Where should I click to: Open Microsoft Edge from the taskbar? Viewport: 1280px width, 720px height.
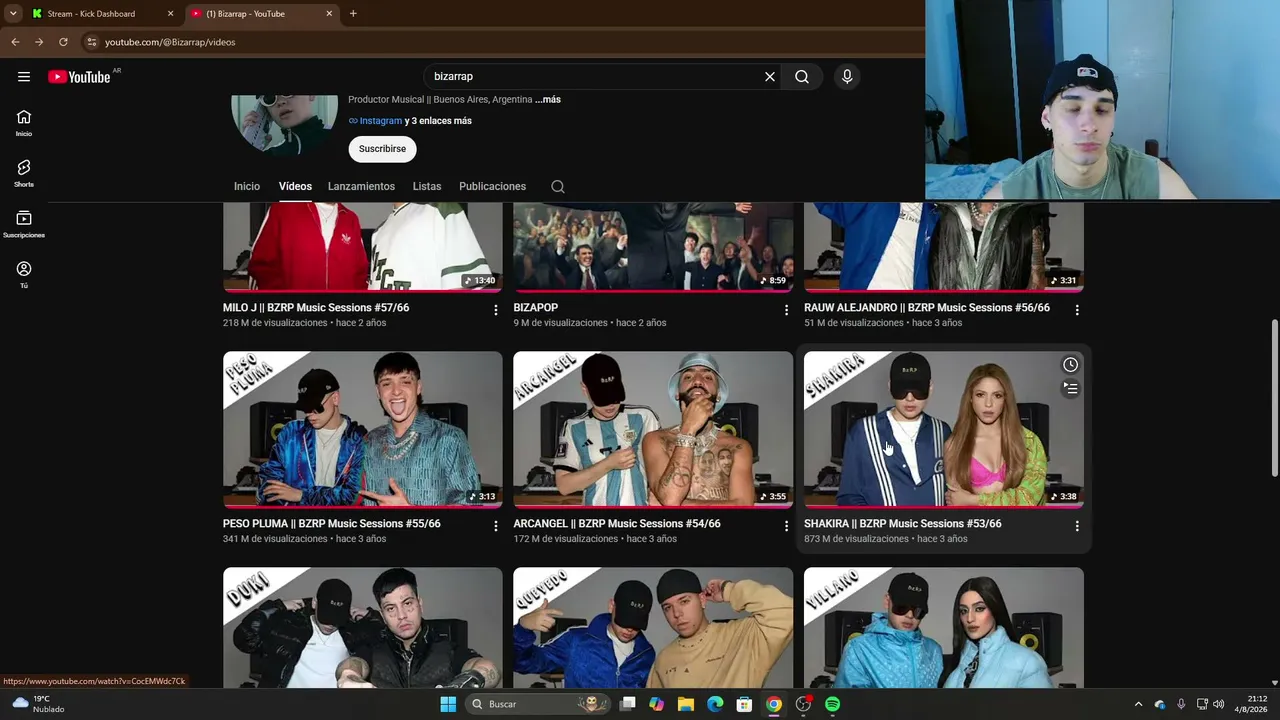[x=715, y=704]
